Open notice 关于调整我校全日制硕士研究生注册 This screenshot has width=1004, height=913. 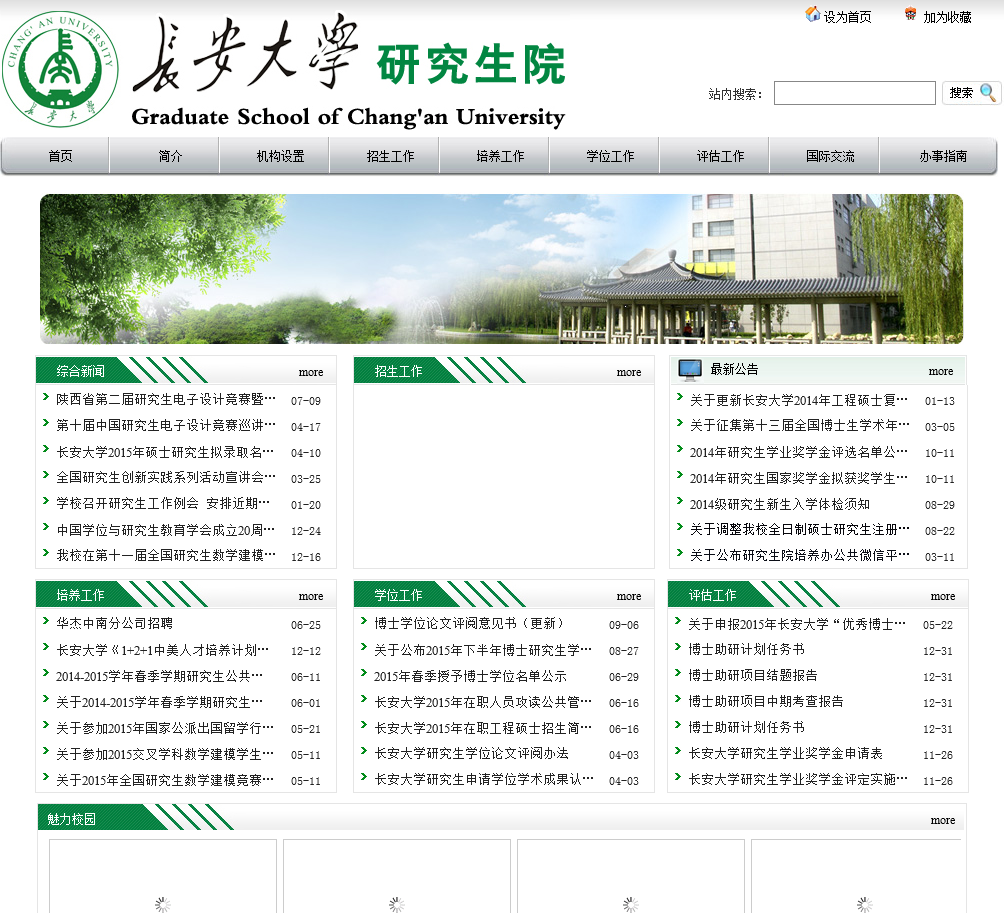(800, 529)
